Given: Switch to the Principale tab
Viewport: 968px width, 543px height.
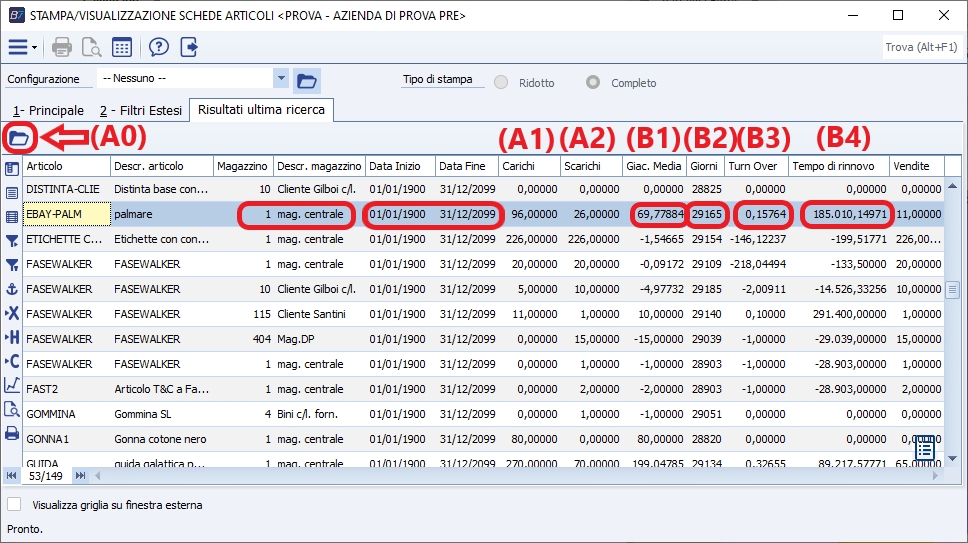Looking at the screenshot, I should [x=48, y=111].
